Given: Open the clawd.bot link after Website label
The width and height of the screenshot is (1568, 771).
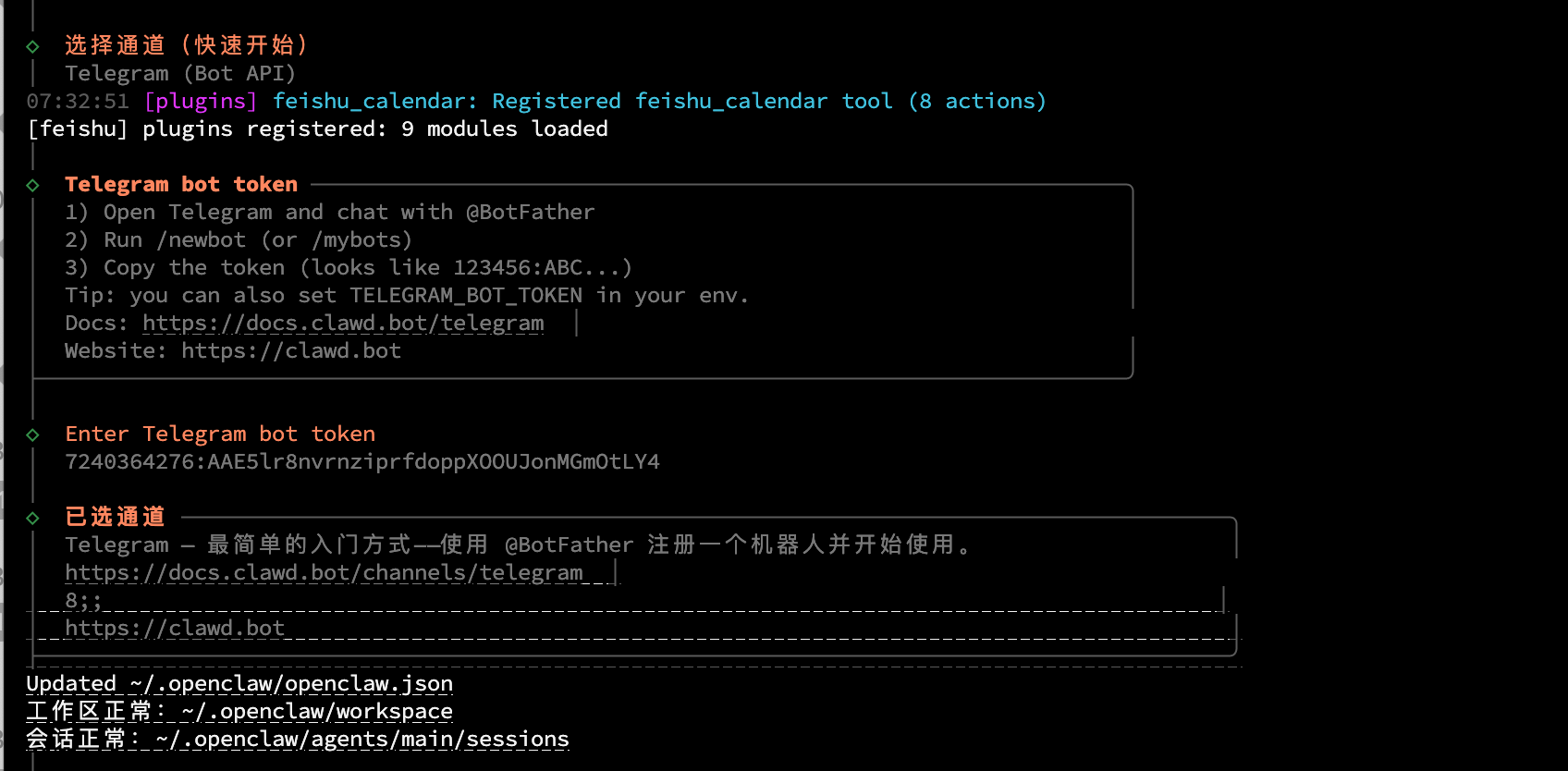Looking at the screenshot, I should pyautogui.click(x=290, y=351).
